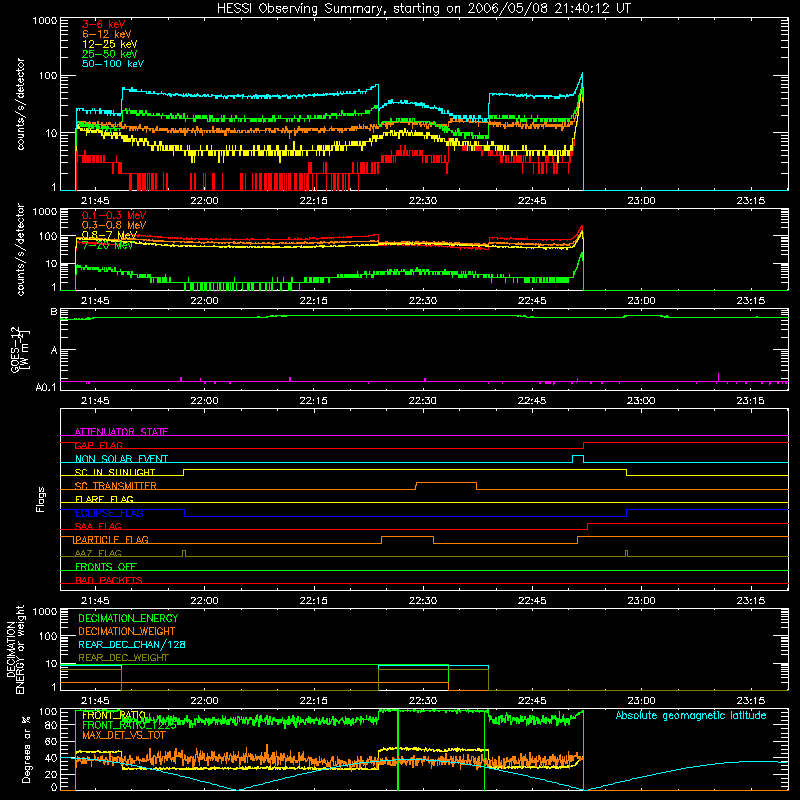Select the MAX_DET_VS_TOT legend label
Screen dimensions: 800x800
pos(123,735)
